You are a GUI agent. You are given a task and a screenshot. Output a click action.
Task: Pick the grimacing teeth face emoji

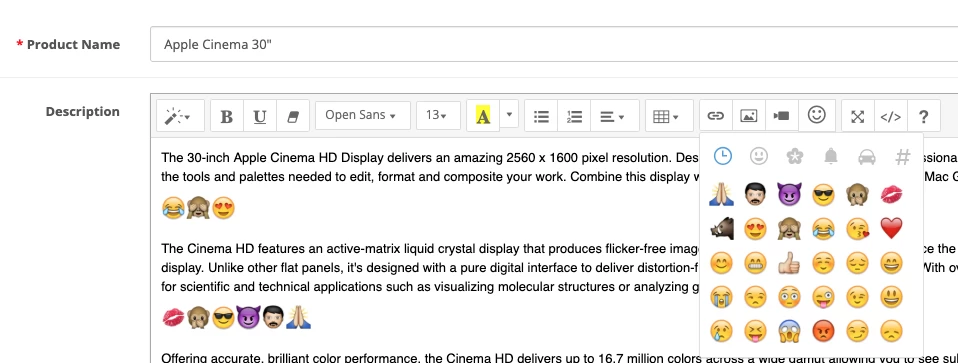pos(756,263)
